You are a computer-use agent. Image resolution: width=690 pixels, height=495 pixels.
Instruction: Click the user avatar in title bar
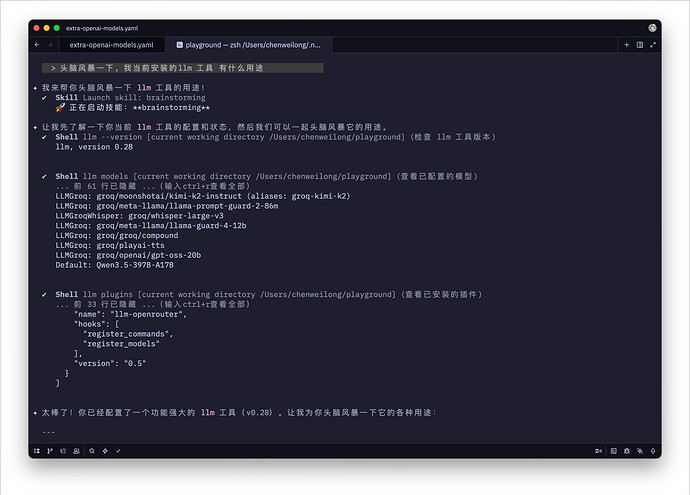coord(653,28)
